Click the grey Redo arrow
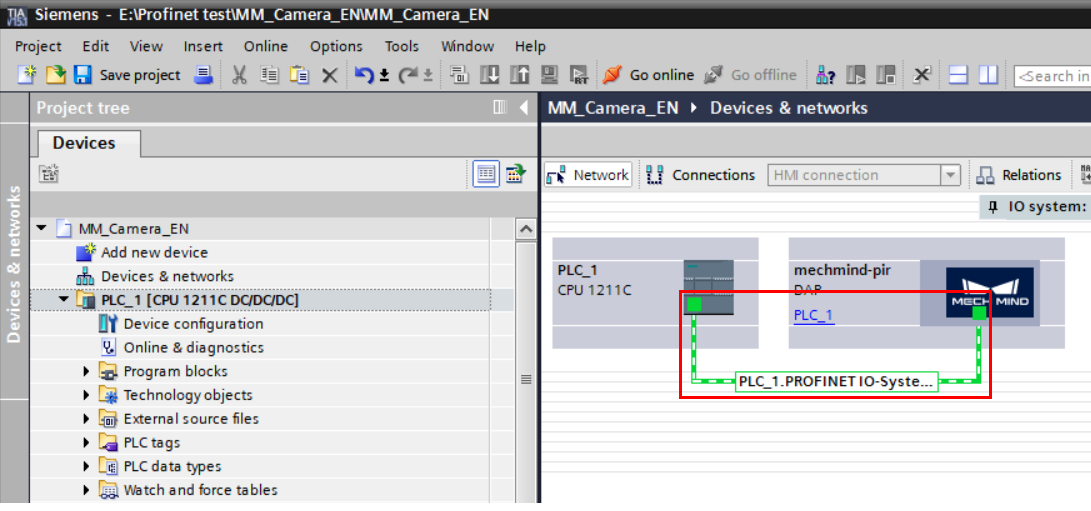1091x511 pixels. click(x=409, y=74)
